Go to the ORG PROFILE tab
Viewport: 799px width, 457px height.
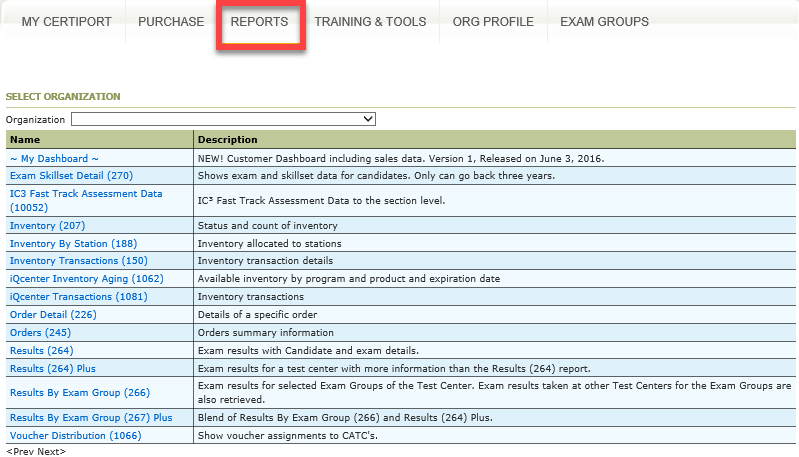point(493,22)
